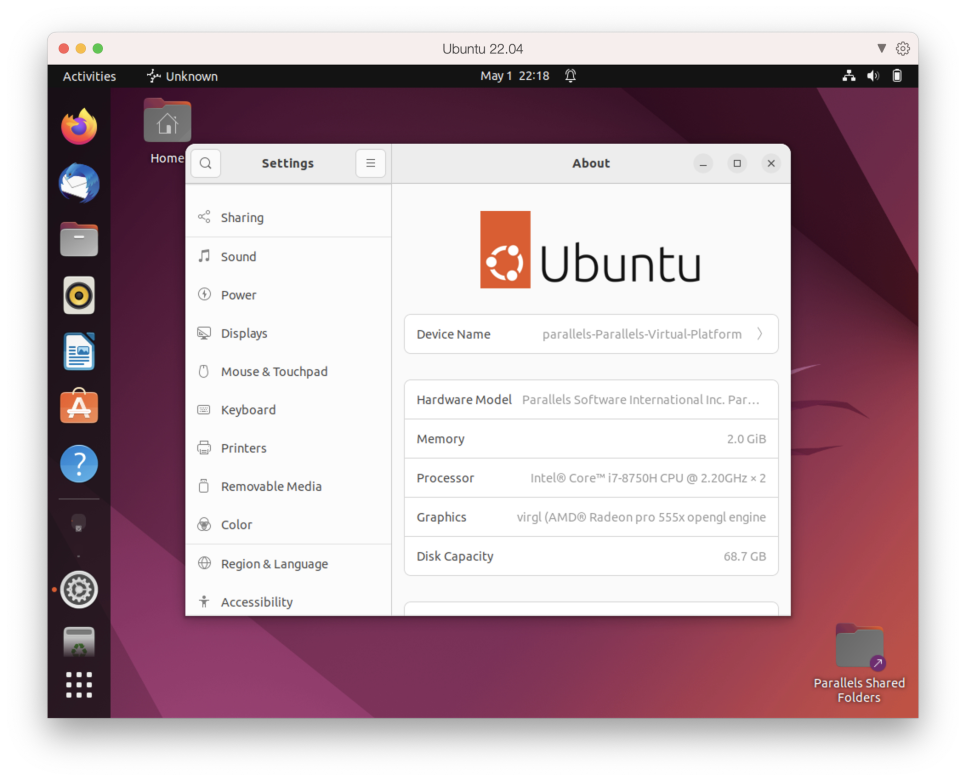Click the Ubuntu logo in About

[x=590, y=250]
